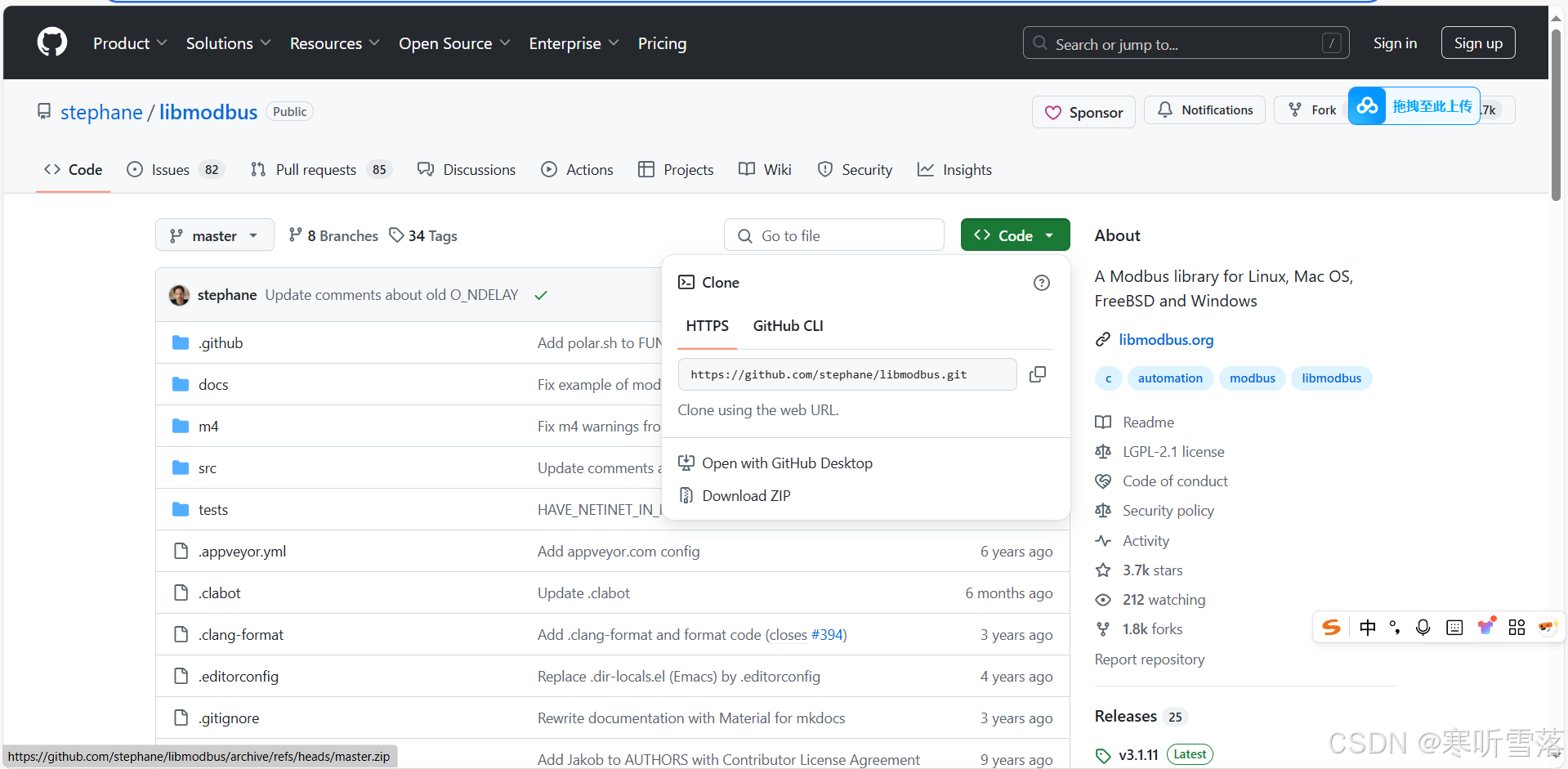
Task: Open the m4 folder icon
Action: tap(181, 426)
